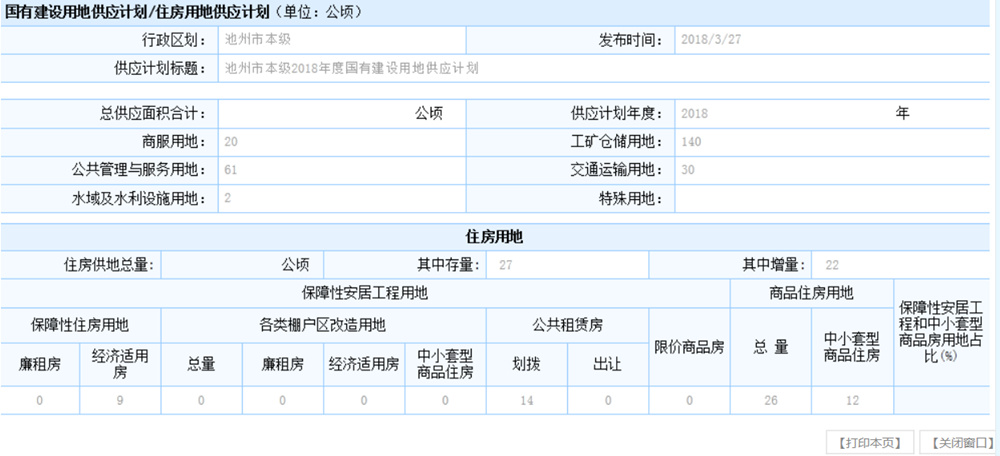
Task: Click the empty 特殊用地 input field
Action: (x=833, y=198)
